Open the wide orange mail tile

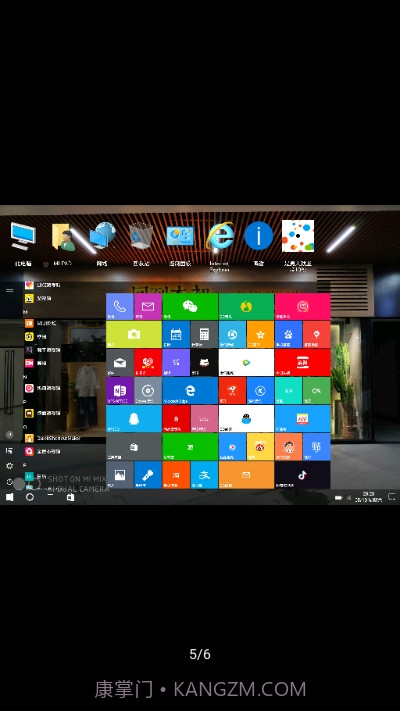pyautogui.click(x=246, y=475)
